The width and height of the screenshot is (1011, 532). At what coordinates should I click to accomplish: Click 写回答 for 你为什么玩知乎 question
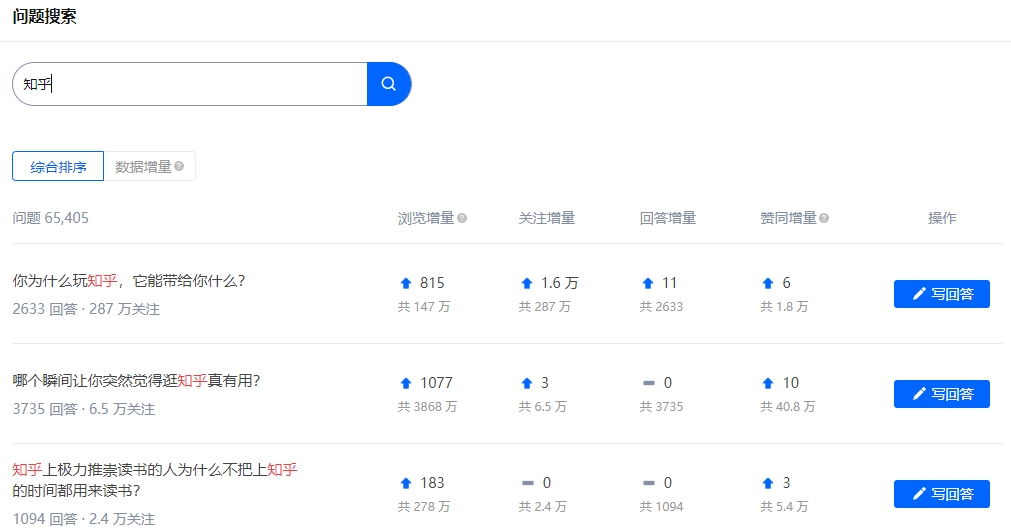point(941,294)
